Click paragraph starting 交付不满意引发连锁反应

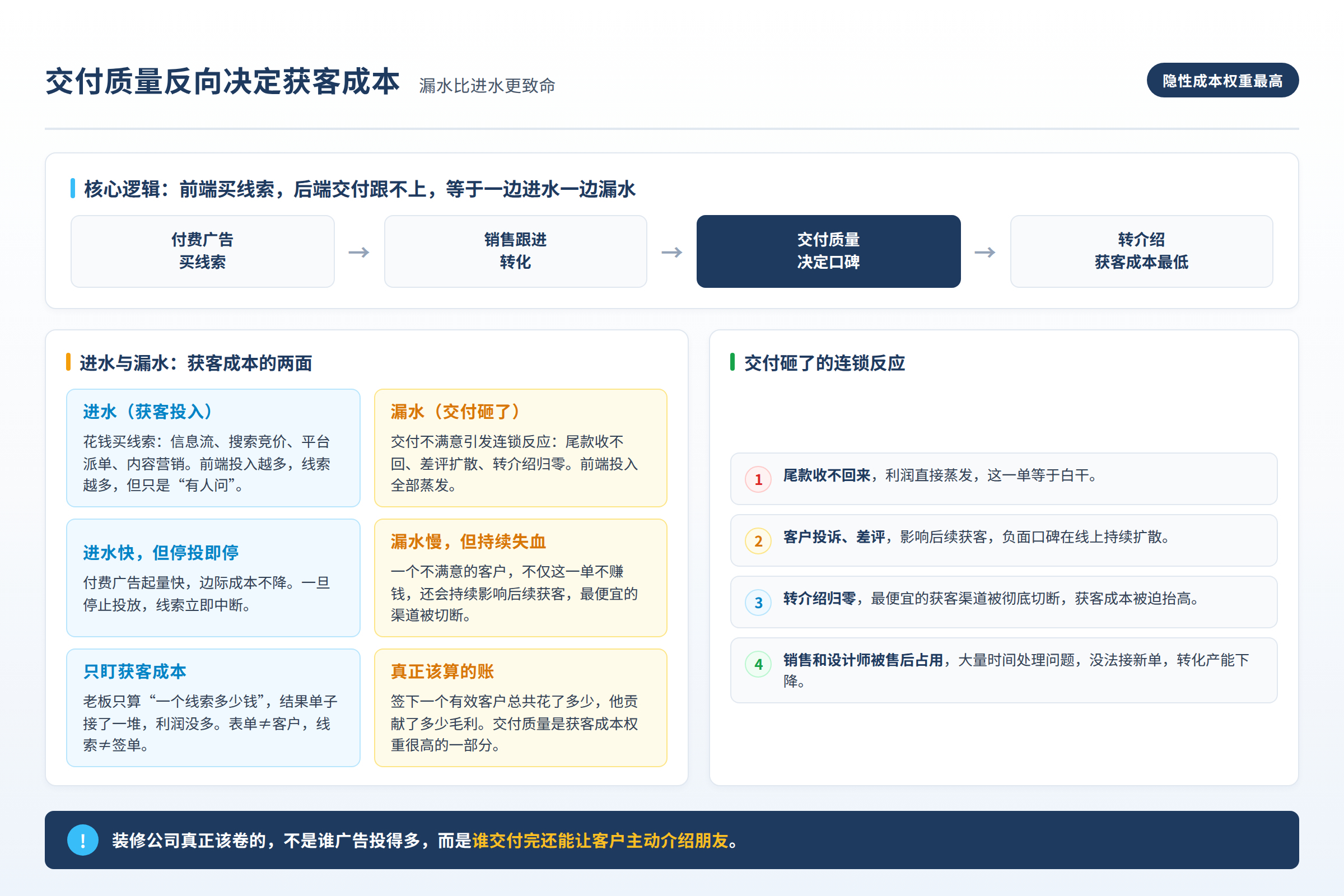pyautogui.click(x=514, y=464)
